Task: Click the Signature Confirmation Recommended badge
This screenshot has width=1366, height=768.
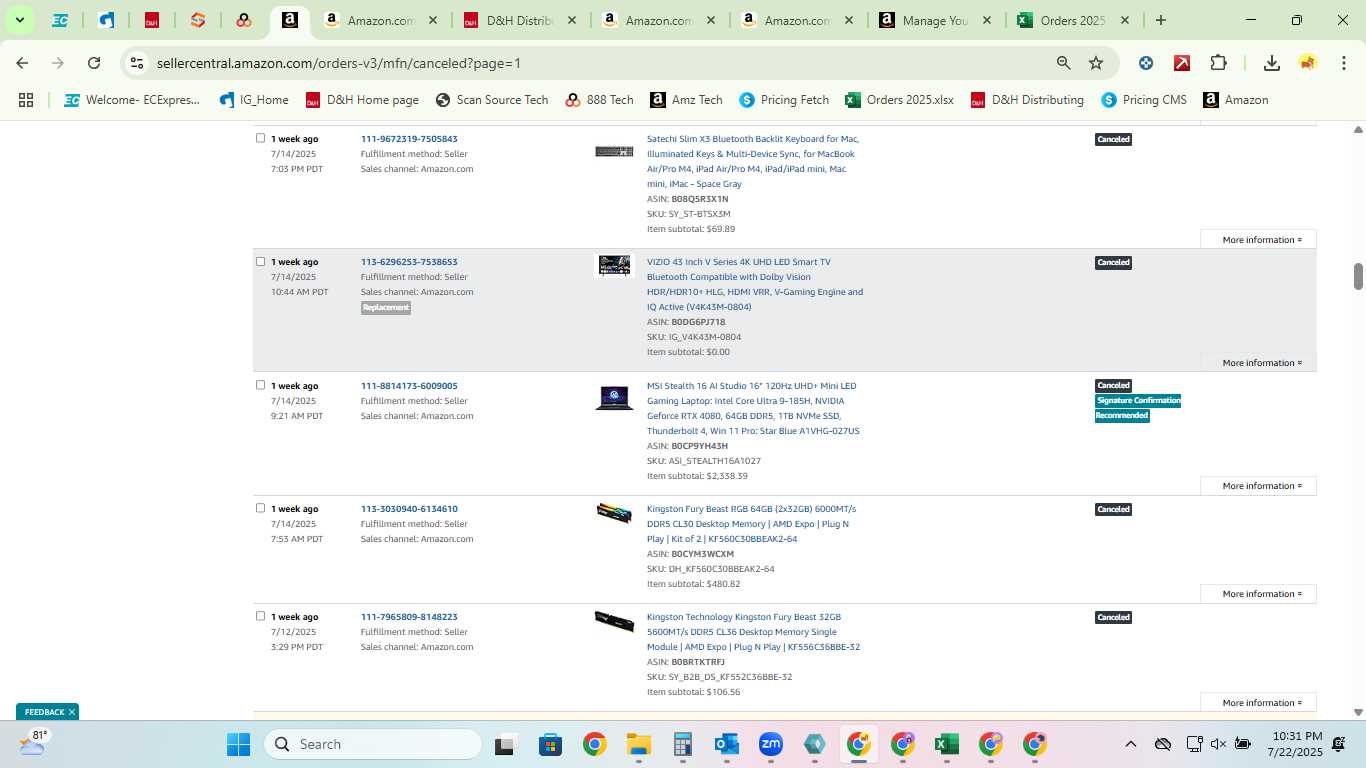Action: coord(1138,408)
